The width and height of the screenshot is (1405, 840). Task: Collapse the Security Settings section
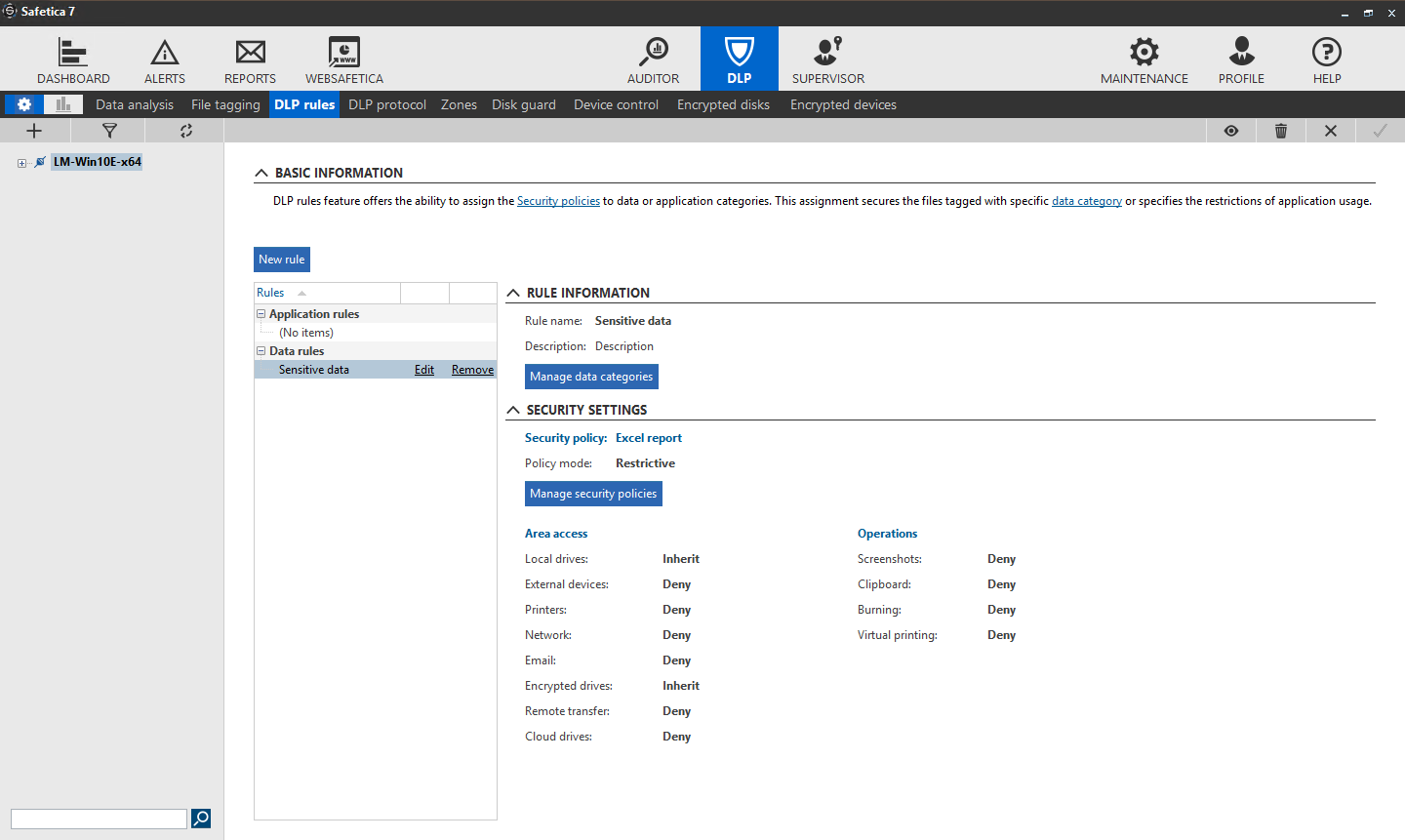(x=513, y=410)
